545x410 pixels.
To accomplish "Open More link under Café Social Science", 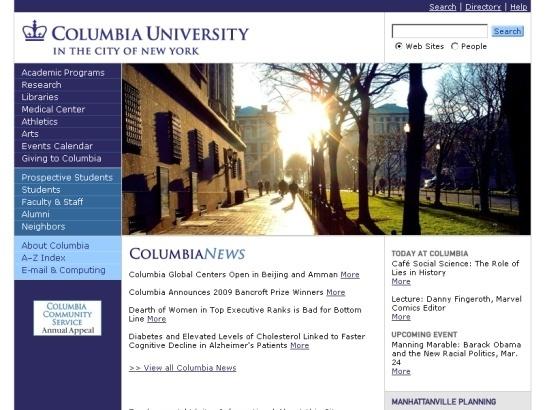I will (x=401, y=282).
